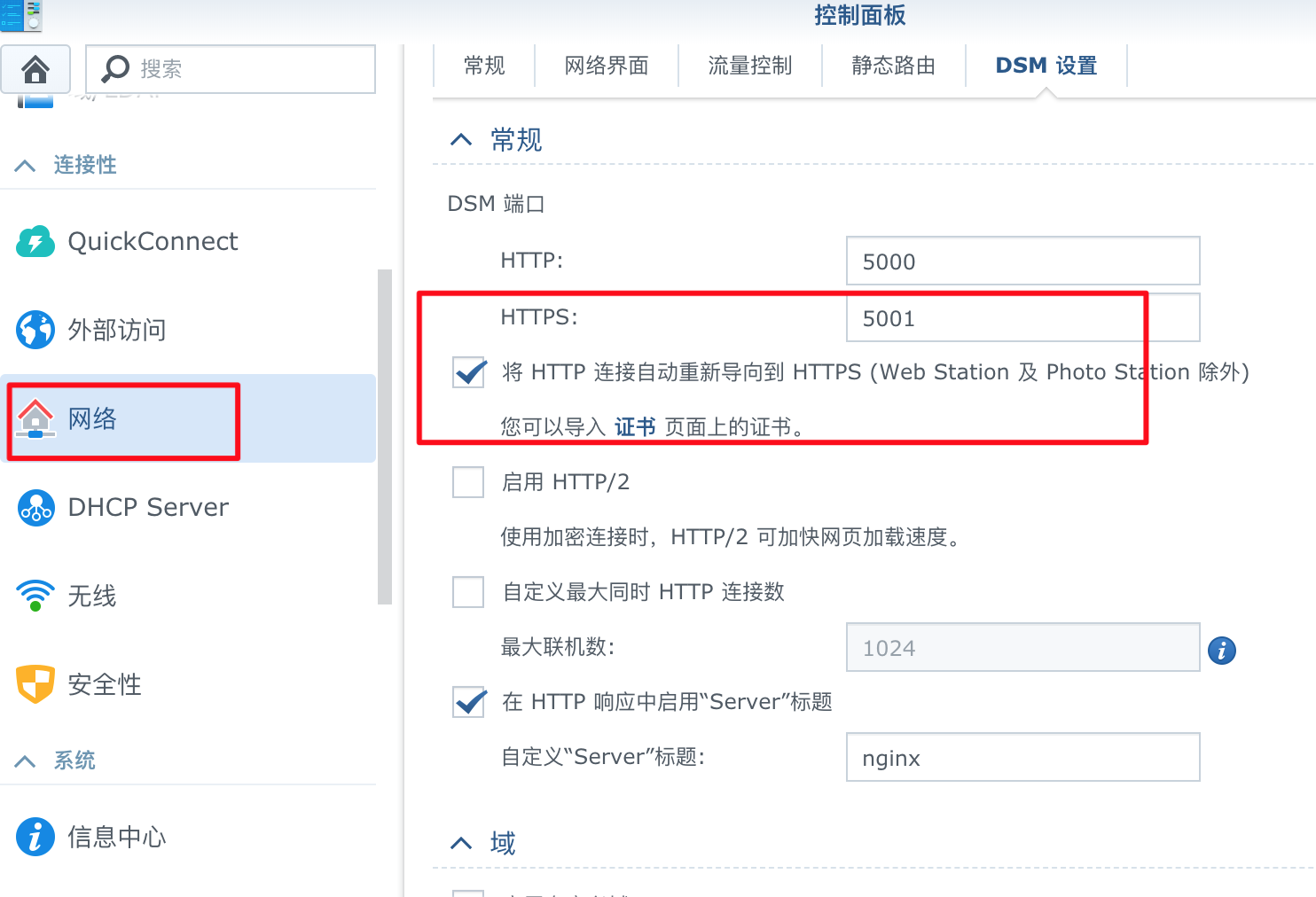Click the 无线 Wi-Fi icon
The width and height of the screenshot is (1316, 897).
pos(35,596)
